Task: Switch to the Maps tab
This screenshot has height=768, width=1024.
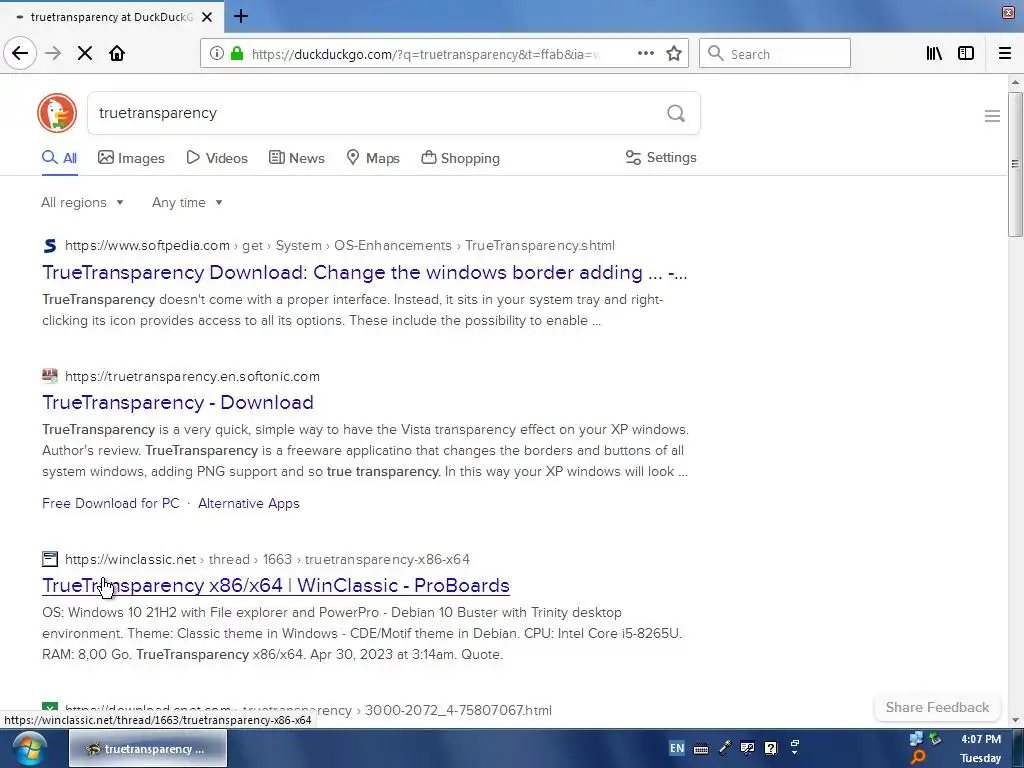Action: point(372,158)
